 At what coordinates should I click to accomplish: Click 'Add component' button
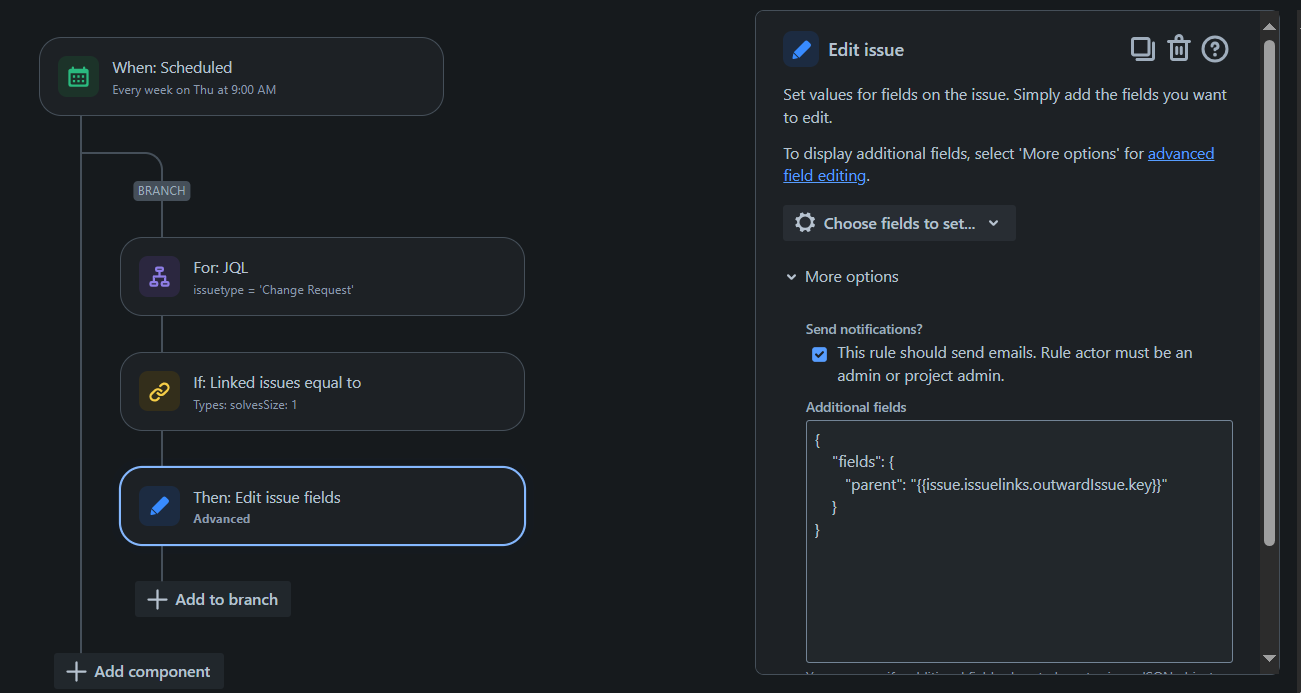(139, 671)
